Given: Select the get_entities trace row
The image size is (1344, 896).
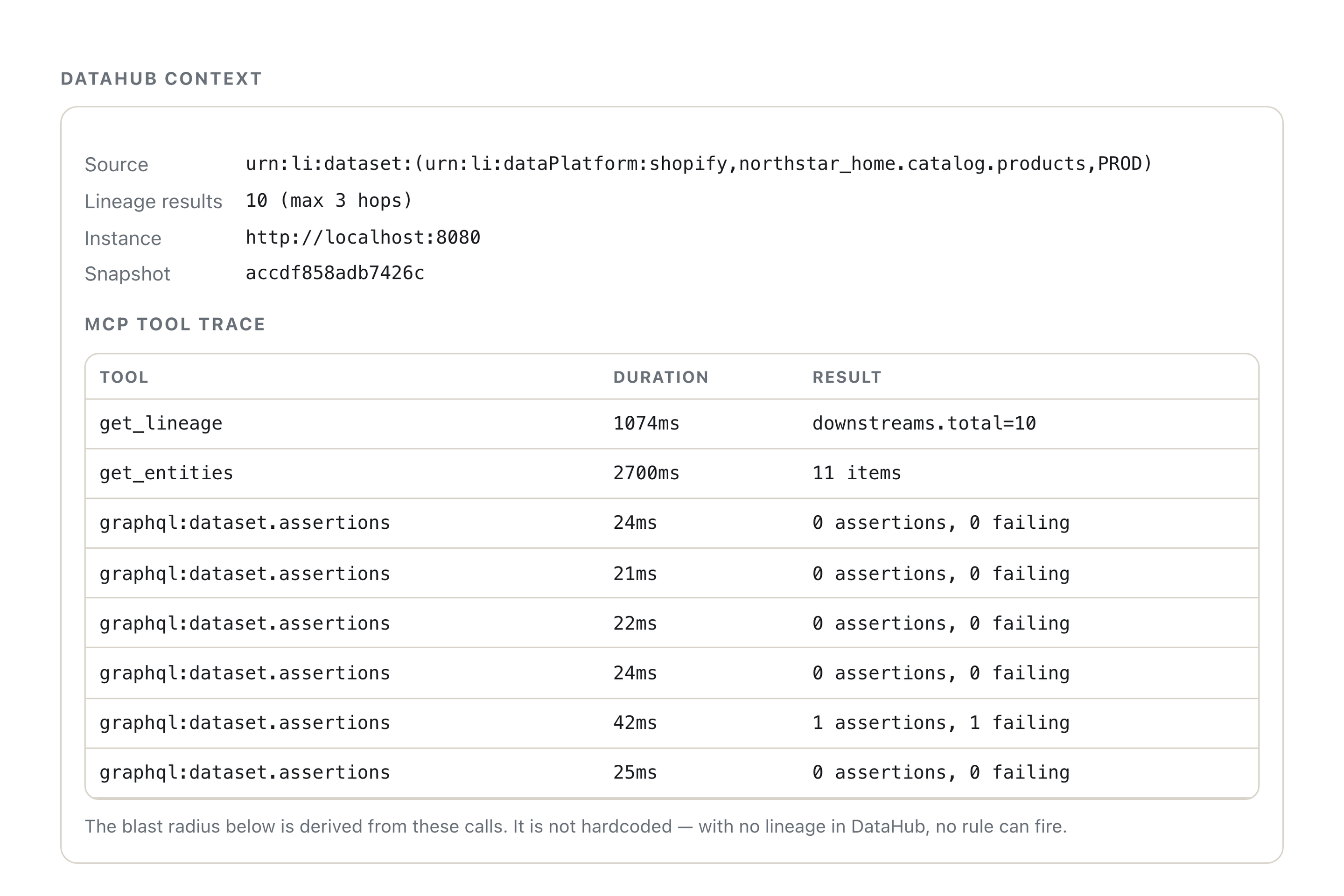Looking at the screenshot, I should click(672, 474).
